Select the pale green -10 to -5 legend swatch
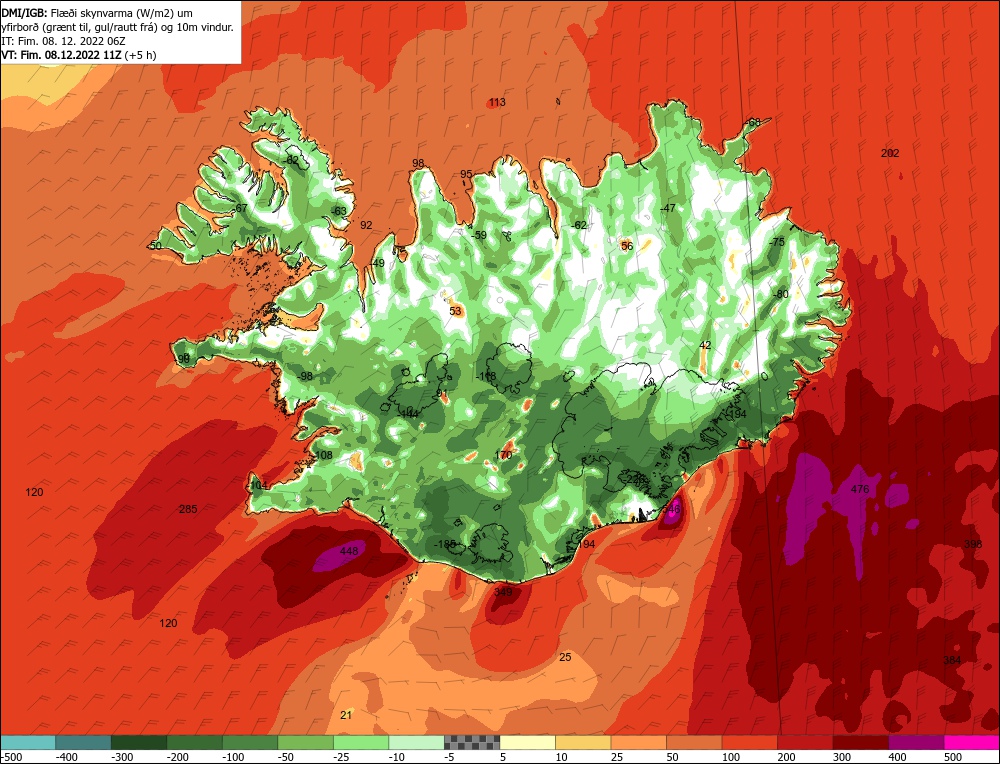This screenshot has width=1000, height=764. point(417,742)
